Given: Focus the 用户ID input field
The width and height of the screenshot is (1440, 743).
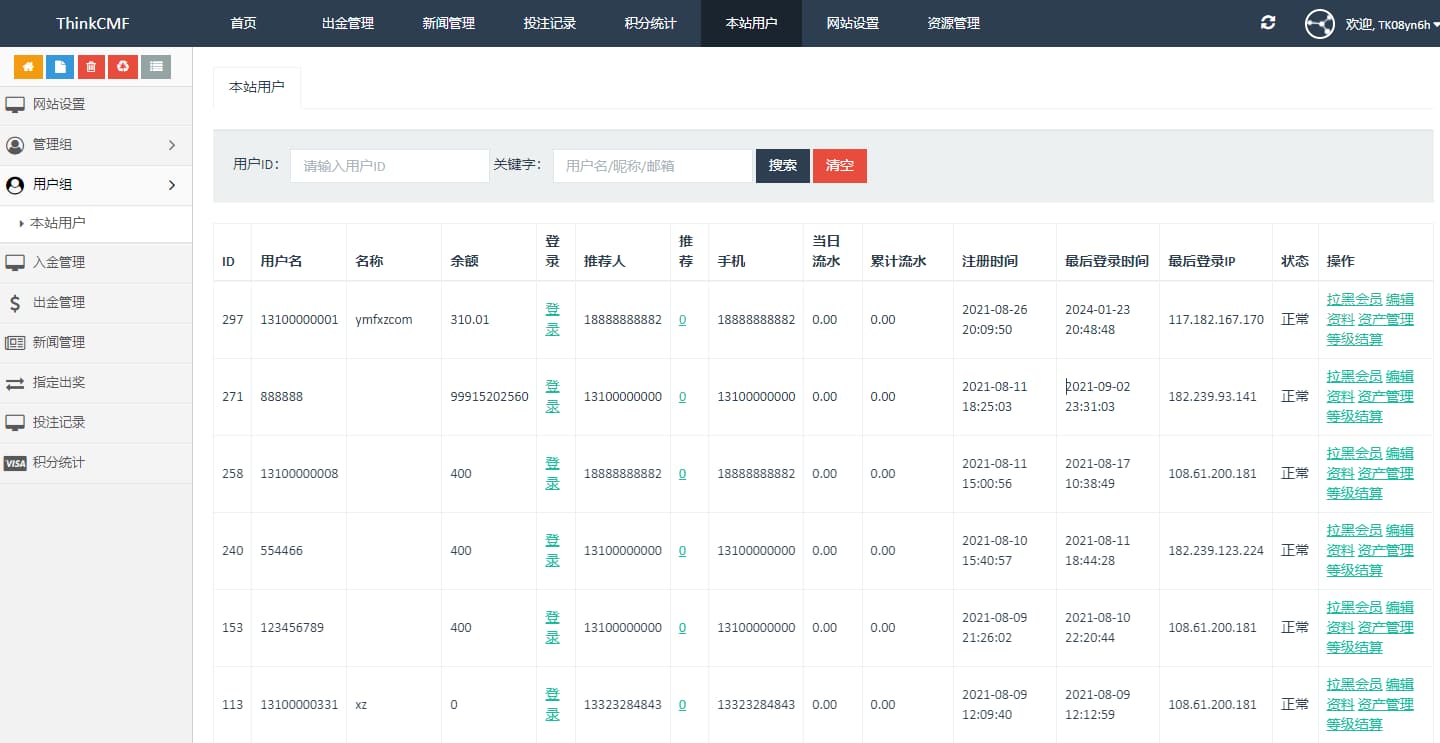Looking at the screenshot, I should 389,166.
